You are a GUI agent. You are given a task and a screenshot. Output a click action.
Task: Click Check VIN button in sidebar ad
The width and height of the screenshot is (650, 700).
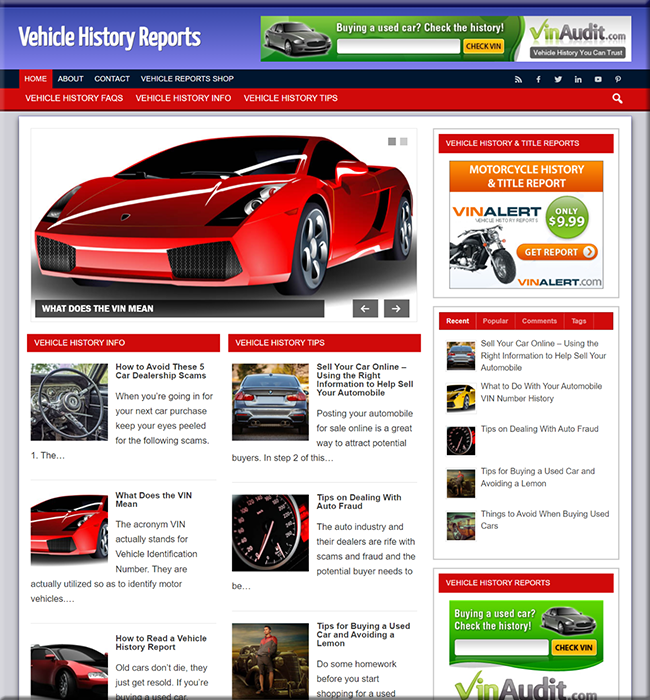point(574,647)
